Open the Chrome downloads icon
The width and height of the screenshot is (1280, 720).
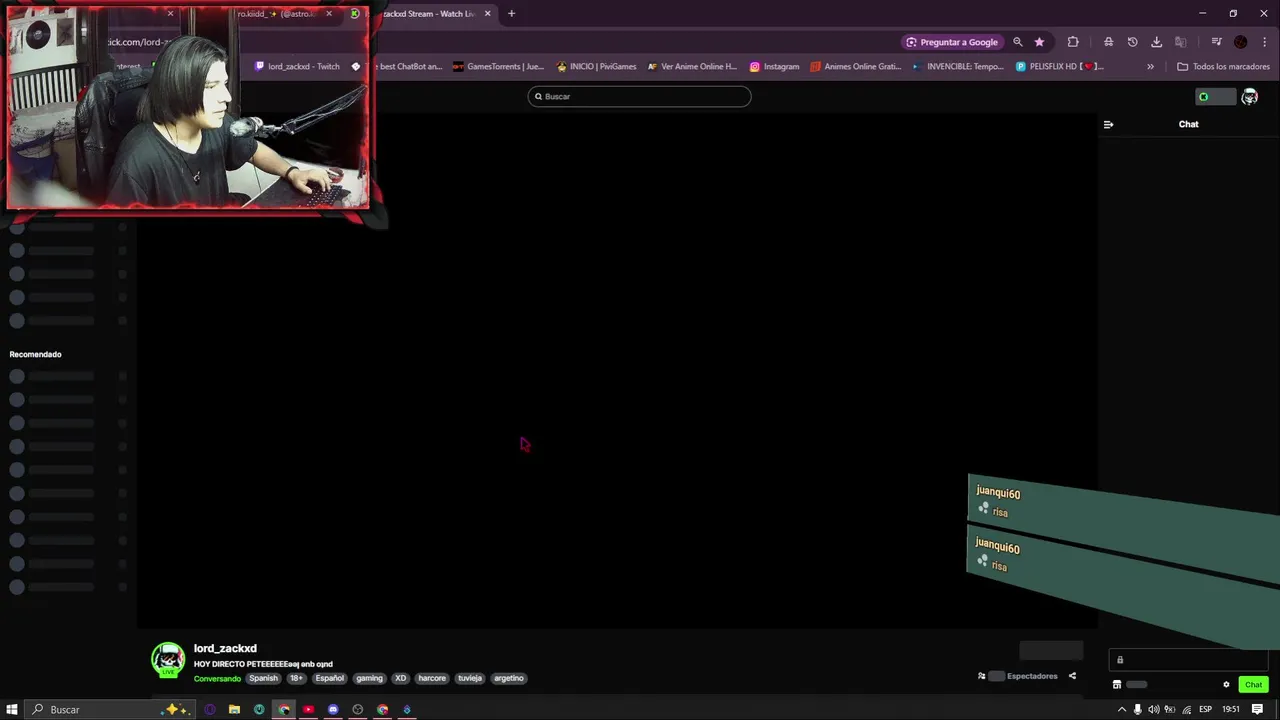[x=1156, y=42]
